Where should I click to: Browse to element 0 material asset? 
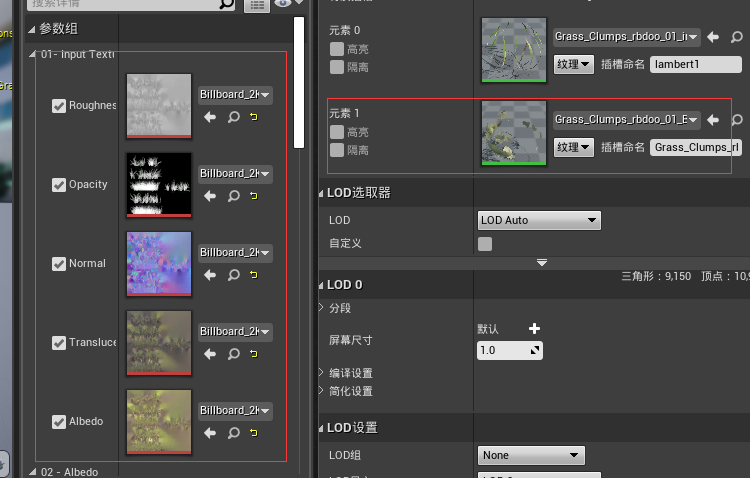tap(737, 37)
